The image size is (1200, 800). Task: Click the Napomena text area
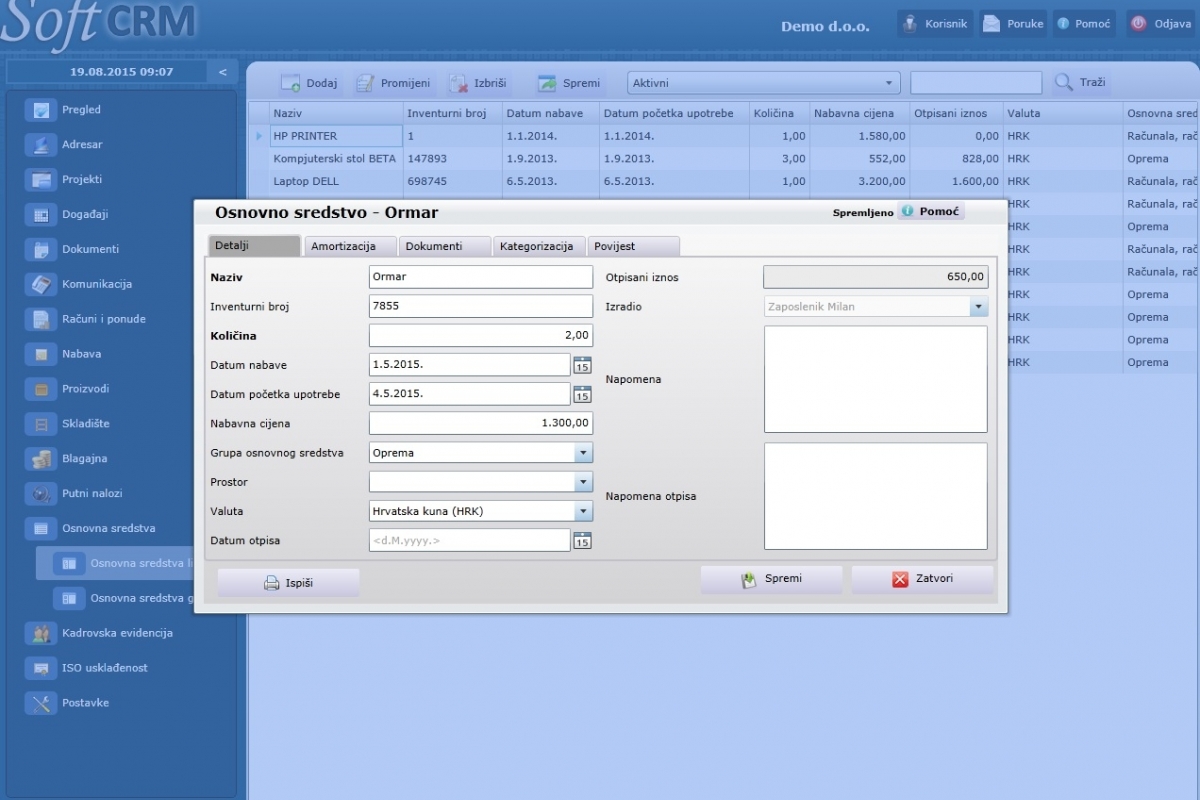tap(876, 379)
